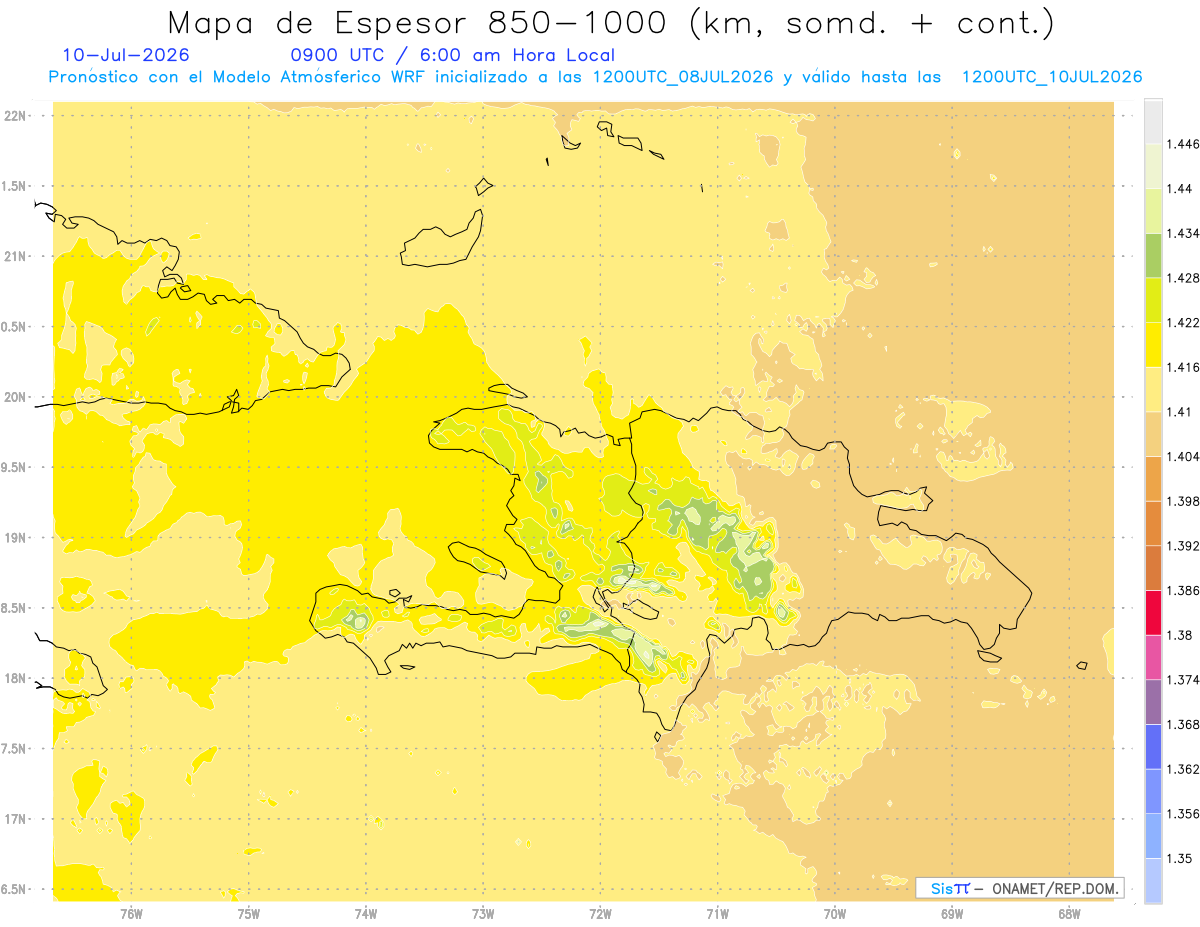Select the latitude axis label '21N'
This screenshot has width=1200, height=927.
[16, 257]
